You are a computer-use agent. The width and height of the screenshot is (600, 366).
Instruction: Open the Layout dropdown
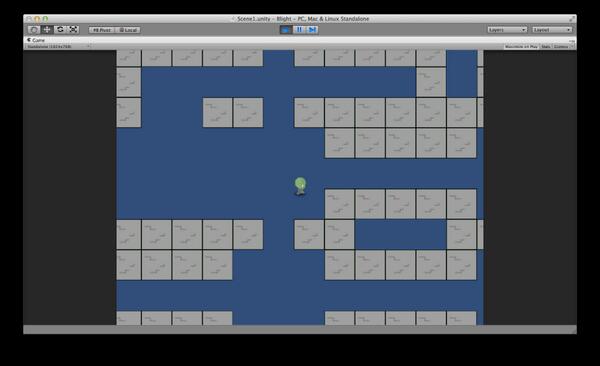(x=552, y=30)
